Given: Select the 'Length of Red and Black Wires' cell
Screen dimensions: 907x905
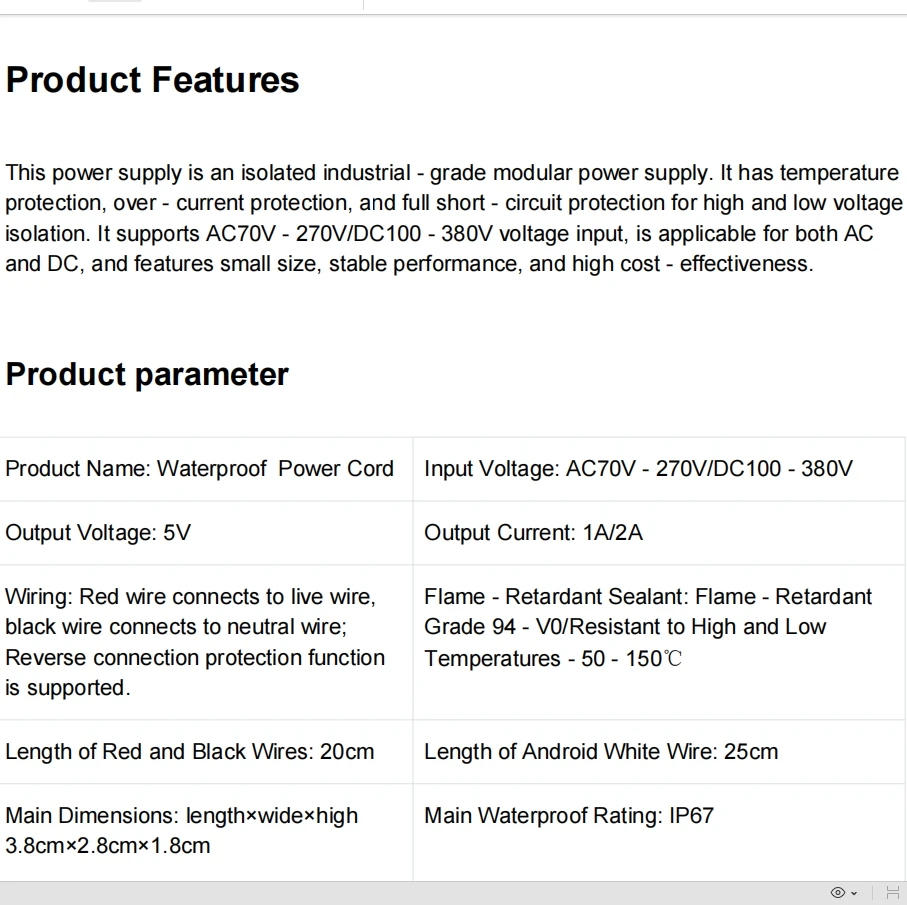Looking at the screenshot, I should tap(190, 752).
